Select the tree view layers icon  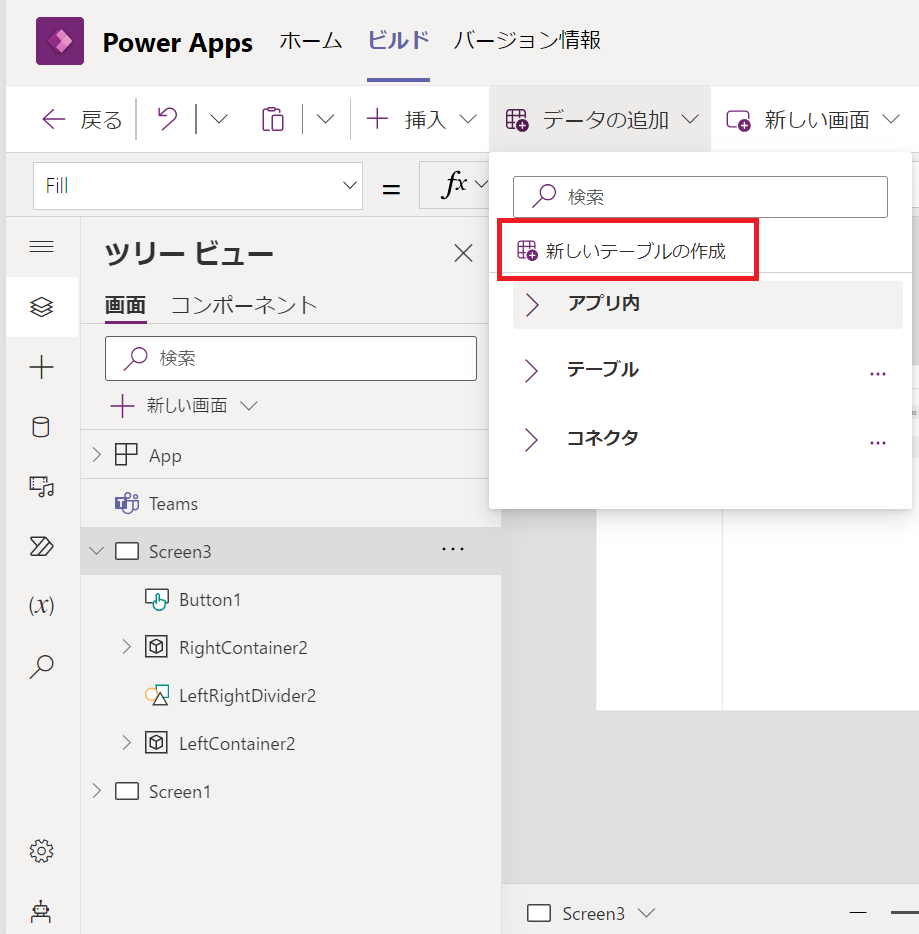click(x=42, y=307)
